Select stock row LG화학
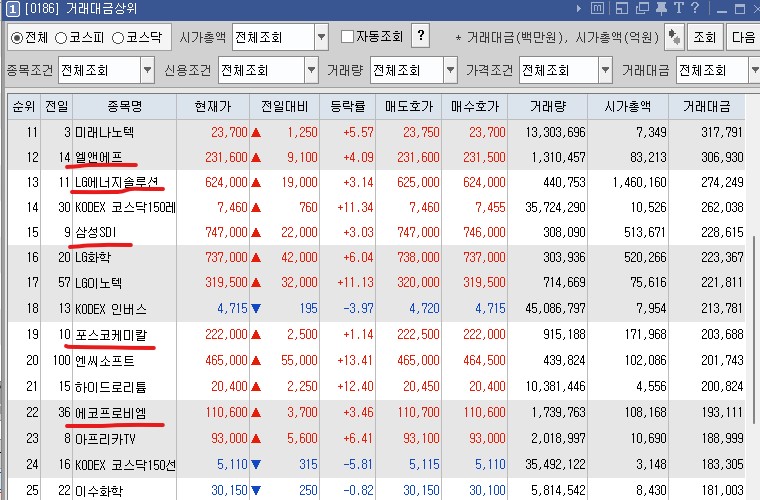Image resolution: width=760 pixels, height=500 pixels. (376, 257)
